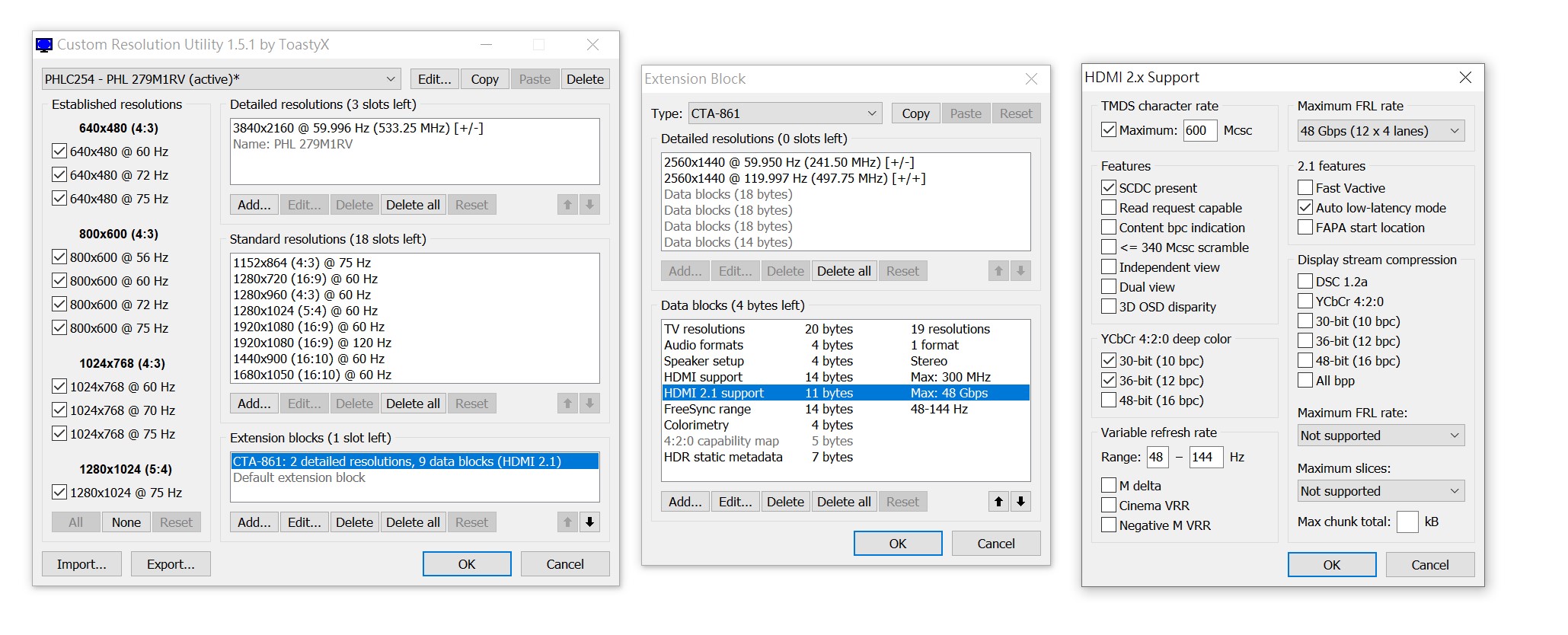Open the Maximum slices dropdown
This screenshot has width=1568, height=635.
point(1380,491)
